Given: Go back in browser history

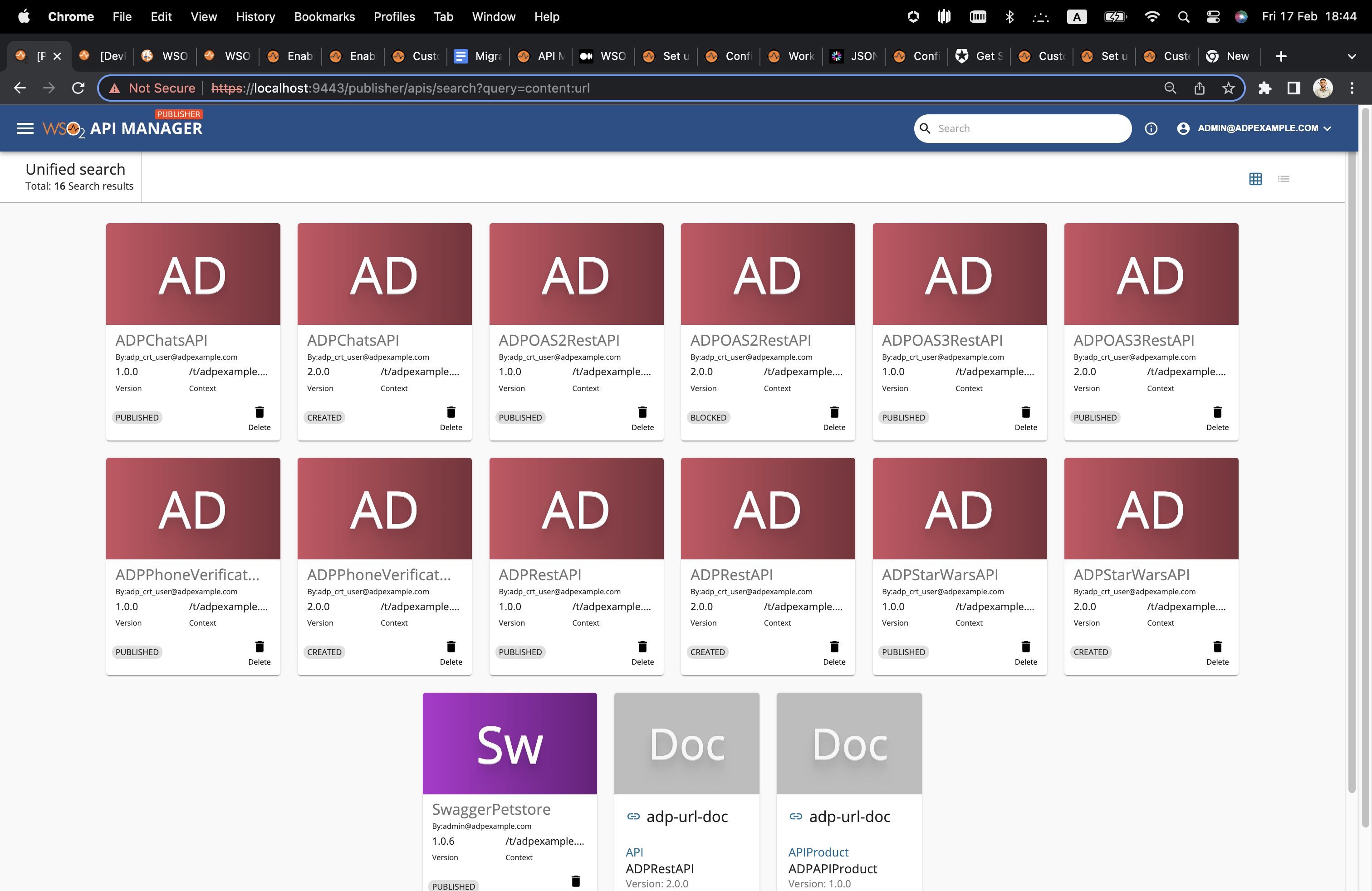Looking at the screenshot, I should 20,88.
